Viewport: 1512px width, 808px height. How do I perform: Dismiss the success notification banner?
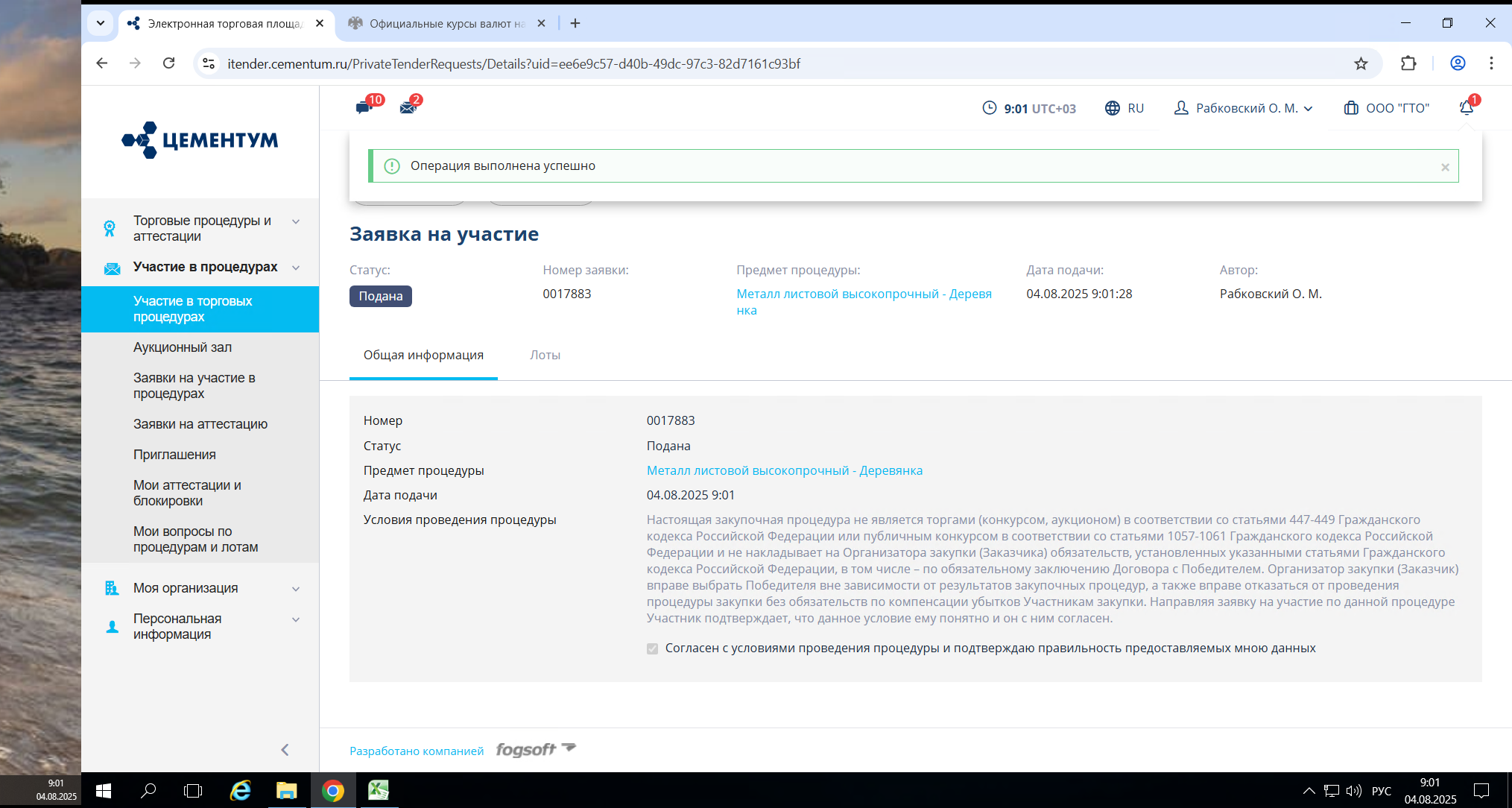[x=1445, y=167]
